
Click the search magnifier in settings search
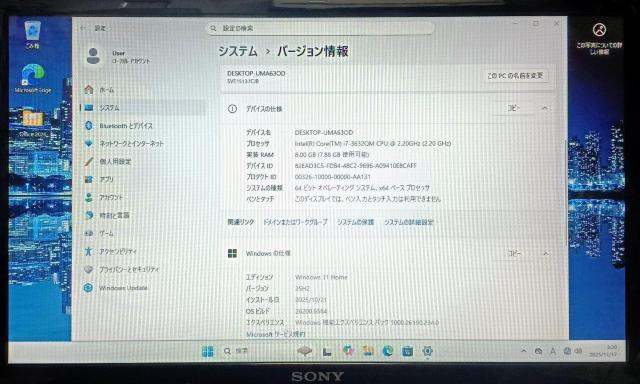213,28
